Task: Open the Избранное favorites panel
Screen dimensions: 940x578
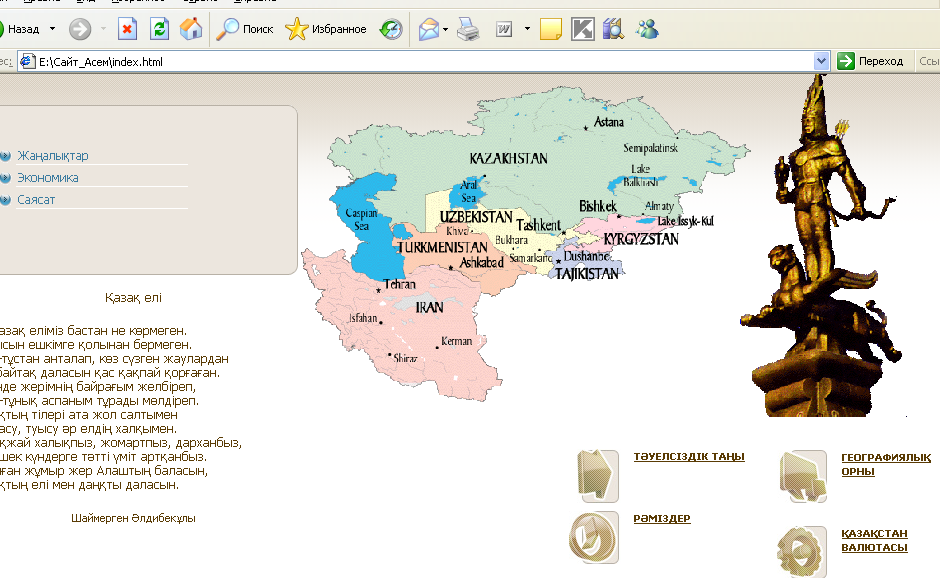Action: click(x=326, y=29)
